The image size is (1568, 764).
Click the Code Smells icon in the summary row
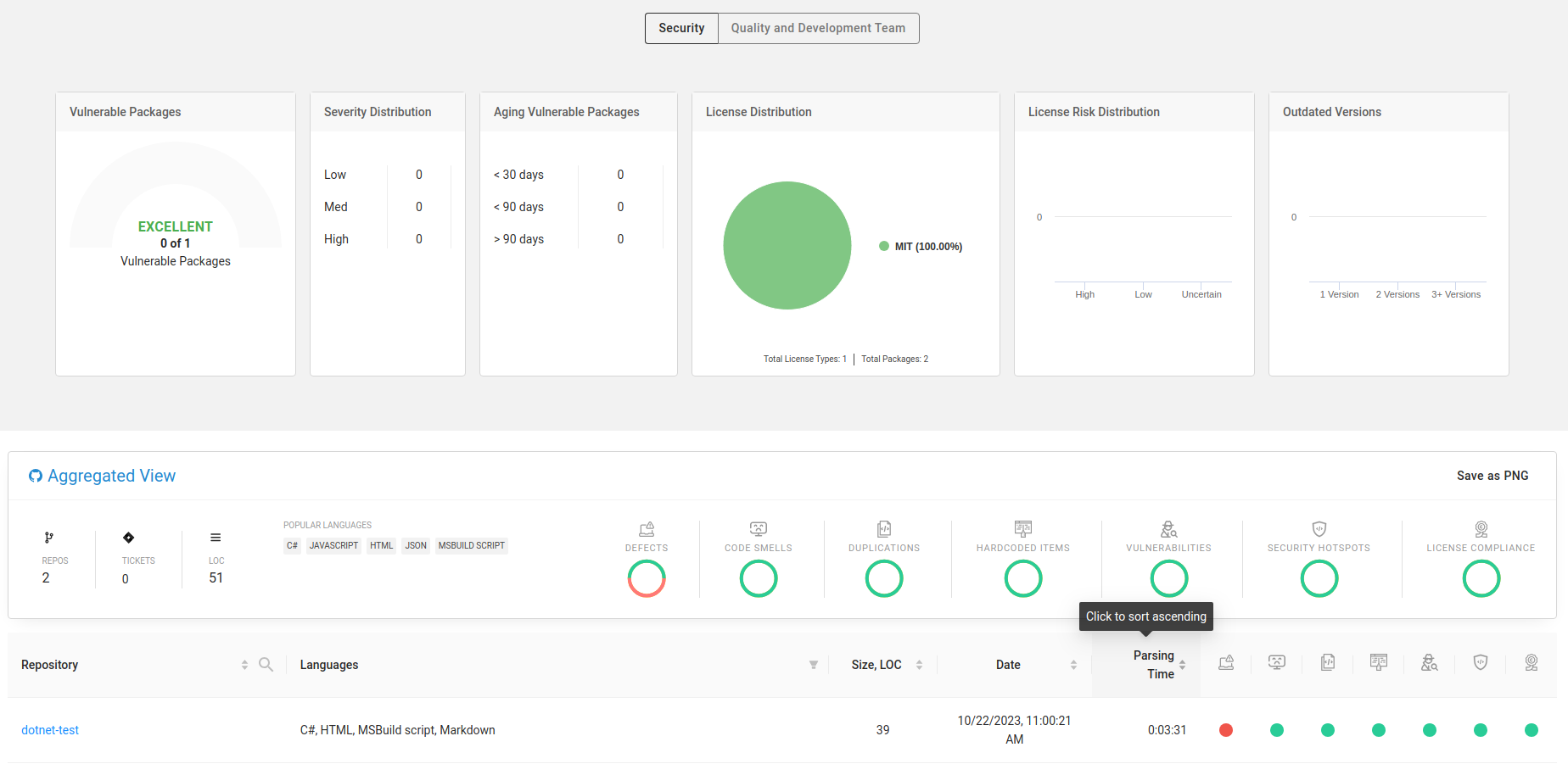[x=759, y=529]
